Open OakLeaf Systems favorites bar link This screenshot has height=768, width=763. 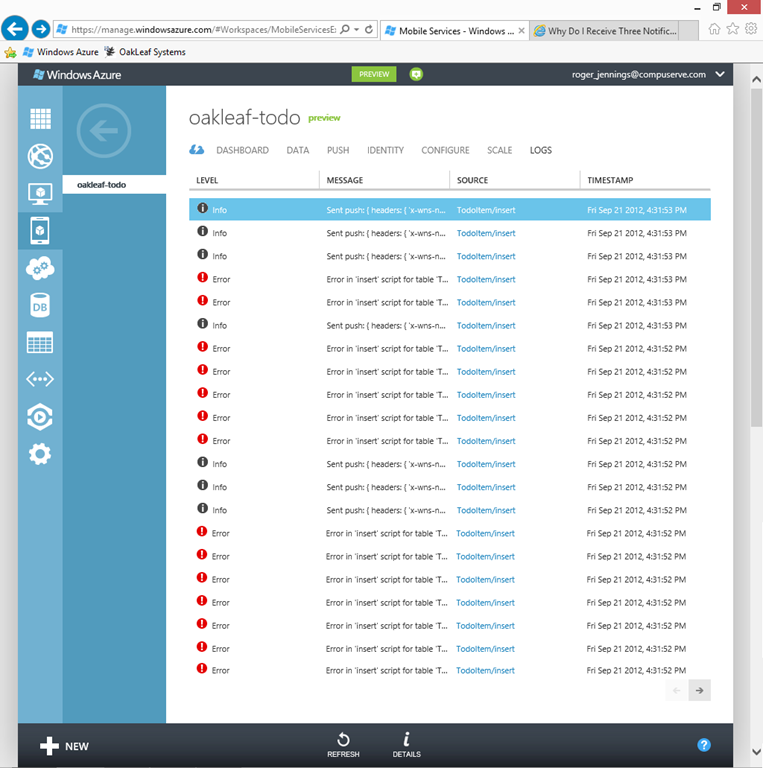tap(145, 52)
